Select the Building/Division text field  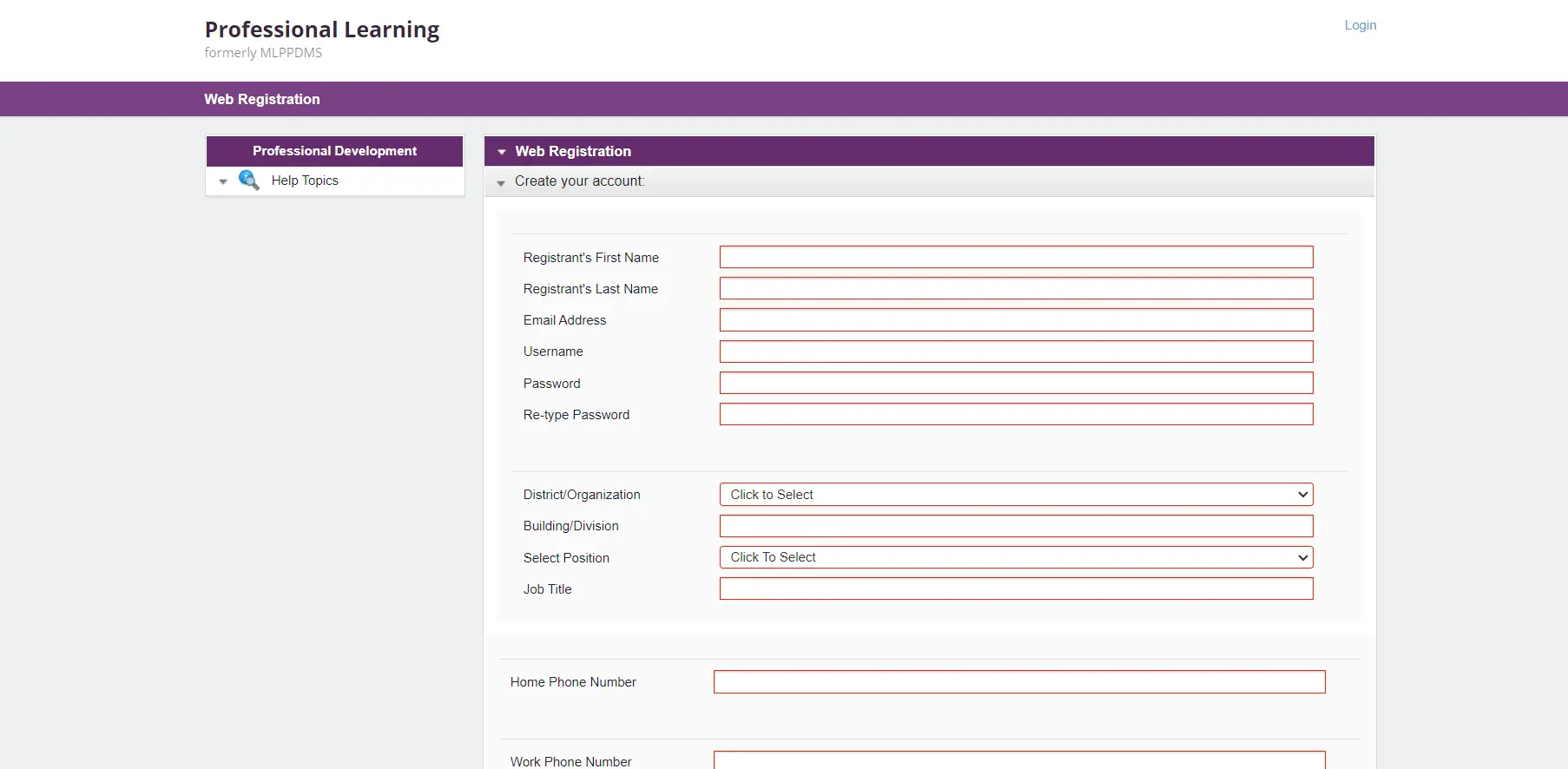pos(1016,526)
